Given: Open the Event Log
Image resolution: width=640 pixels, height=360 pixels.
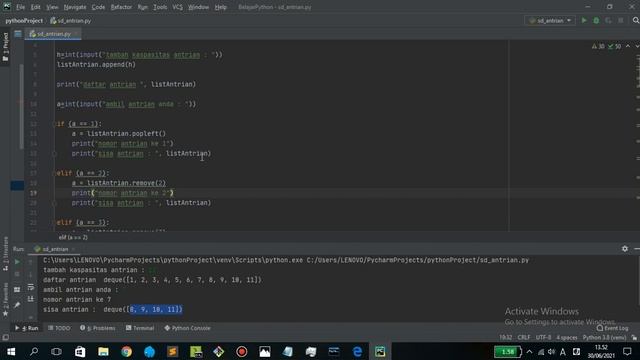Looking at the screenshot, I should pyautogui.click(x=612, y=328).
